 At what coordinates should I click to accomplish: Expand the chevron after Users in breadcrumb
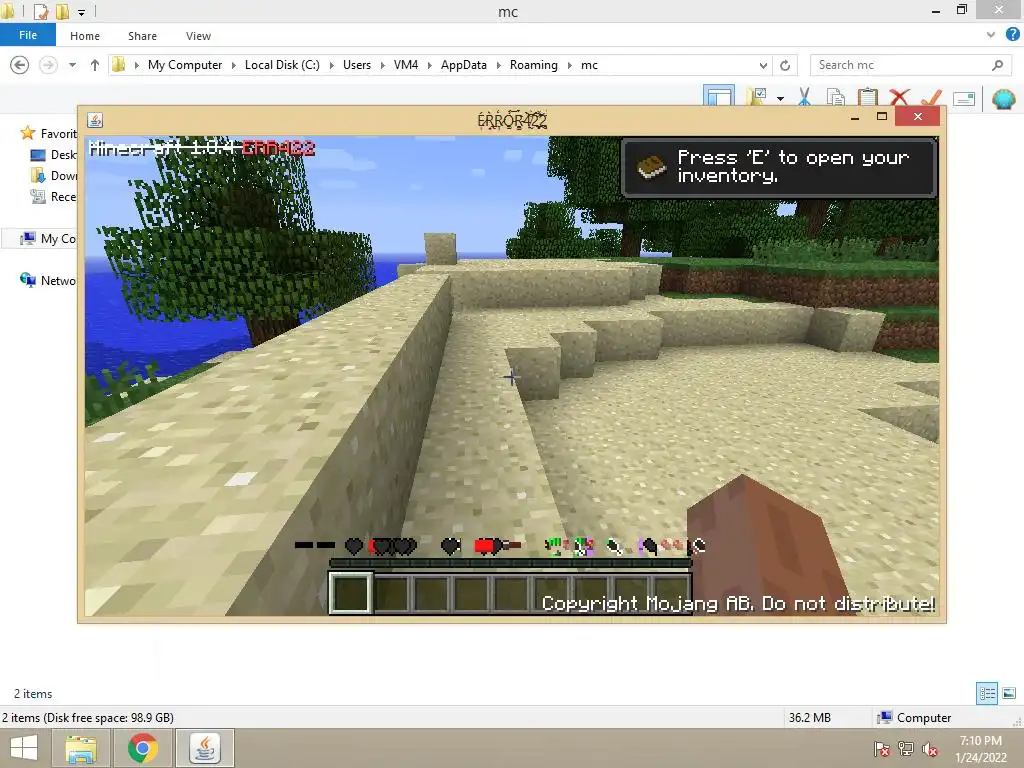[x=383, y=65]
